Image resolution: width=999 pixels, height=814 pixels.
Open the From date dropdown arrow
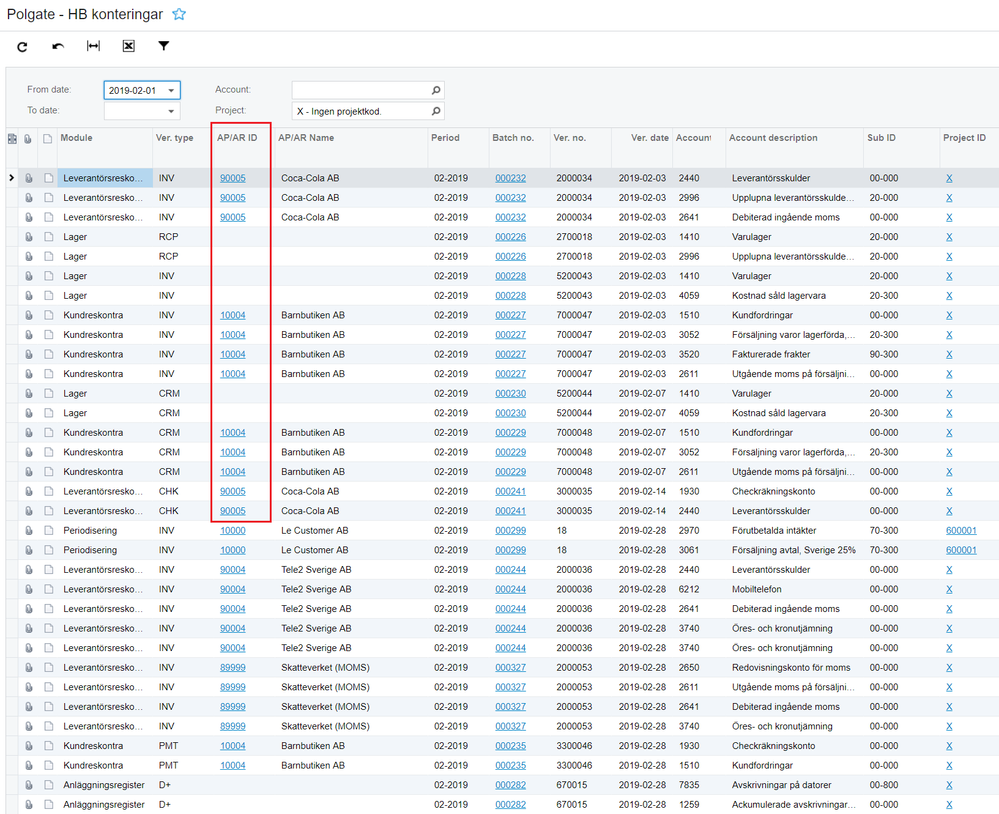coord(171,91)
